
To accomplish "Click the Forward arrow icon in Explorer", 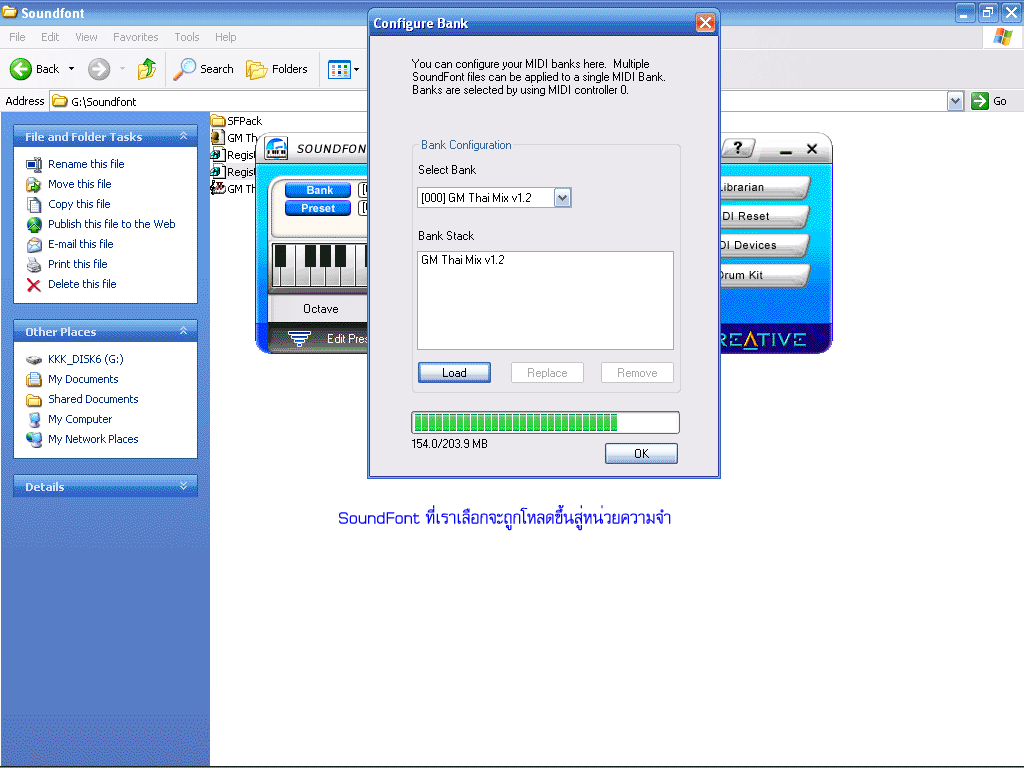I will [x=99, y=69].
